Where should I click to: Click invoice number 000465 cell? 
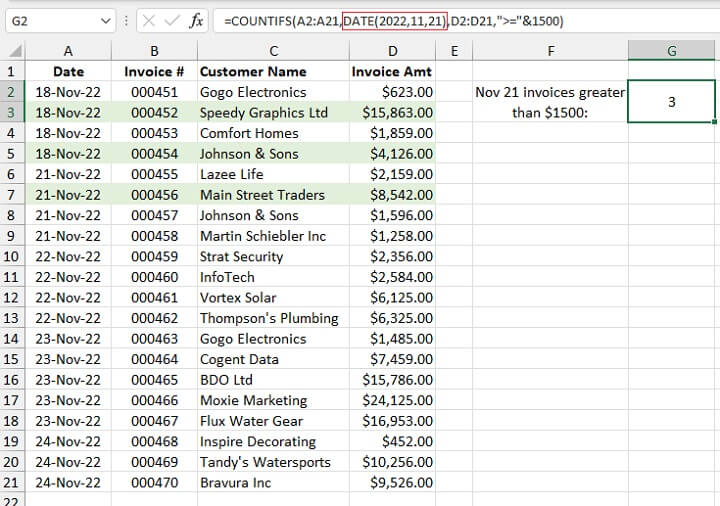(x=154, y=380)
